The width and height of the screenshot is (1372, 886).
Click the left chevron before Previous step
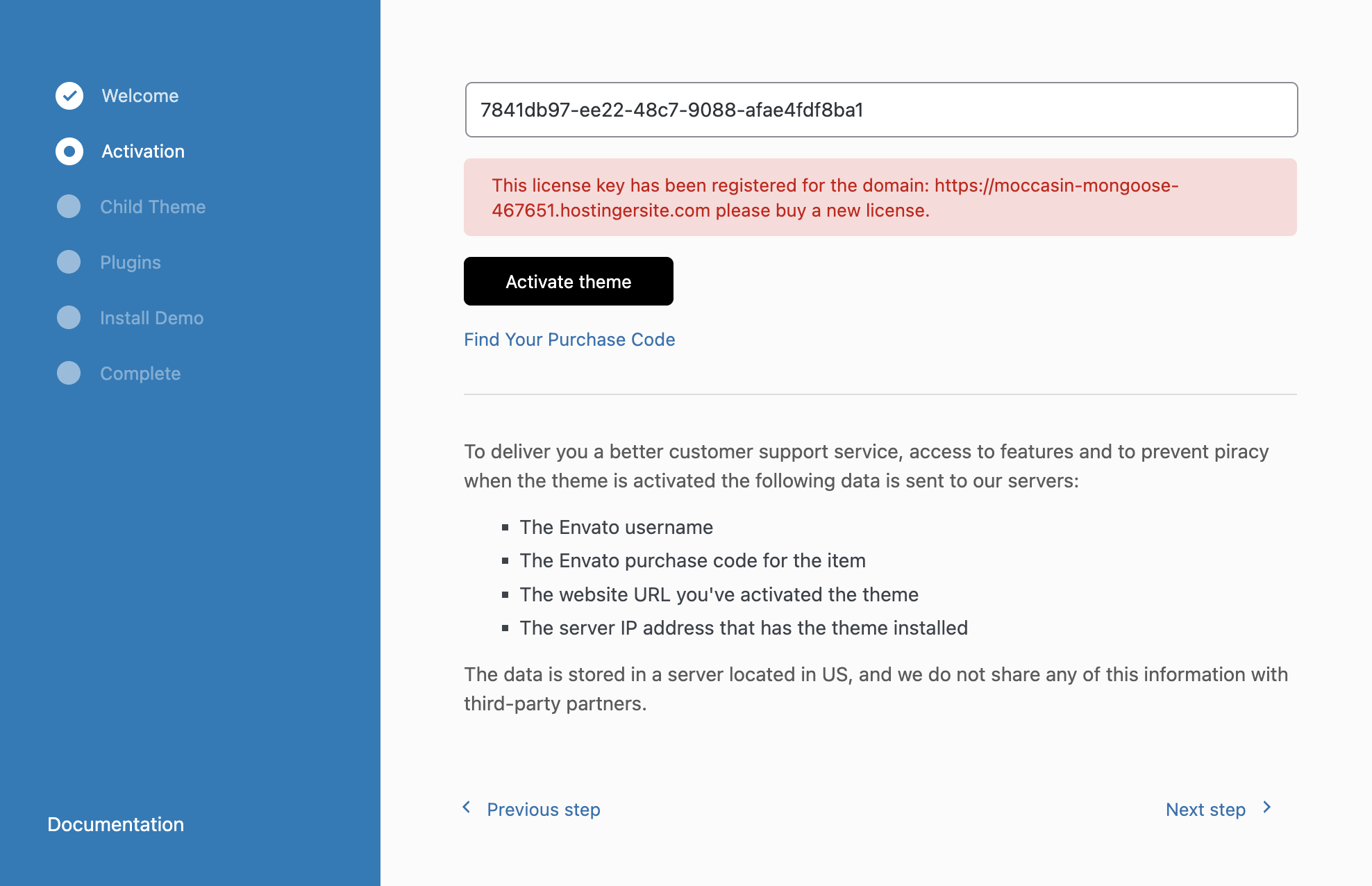[x=467, y=808]
